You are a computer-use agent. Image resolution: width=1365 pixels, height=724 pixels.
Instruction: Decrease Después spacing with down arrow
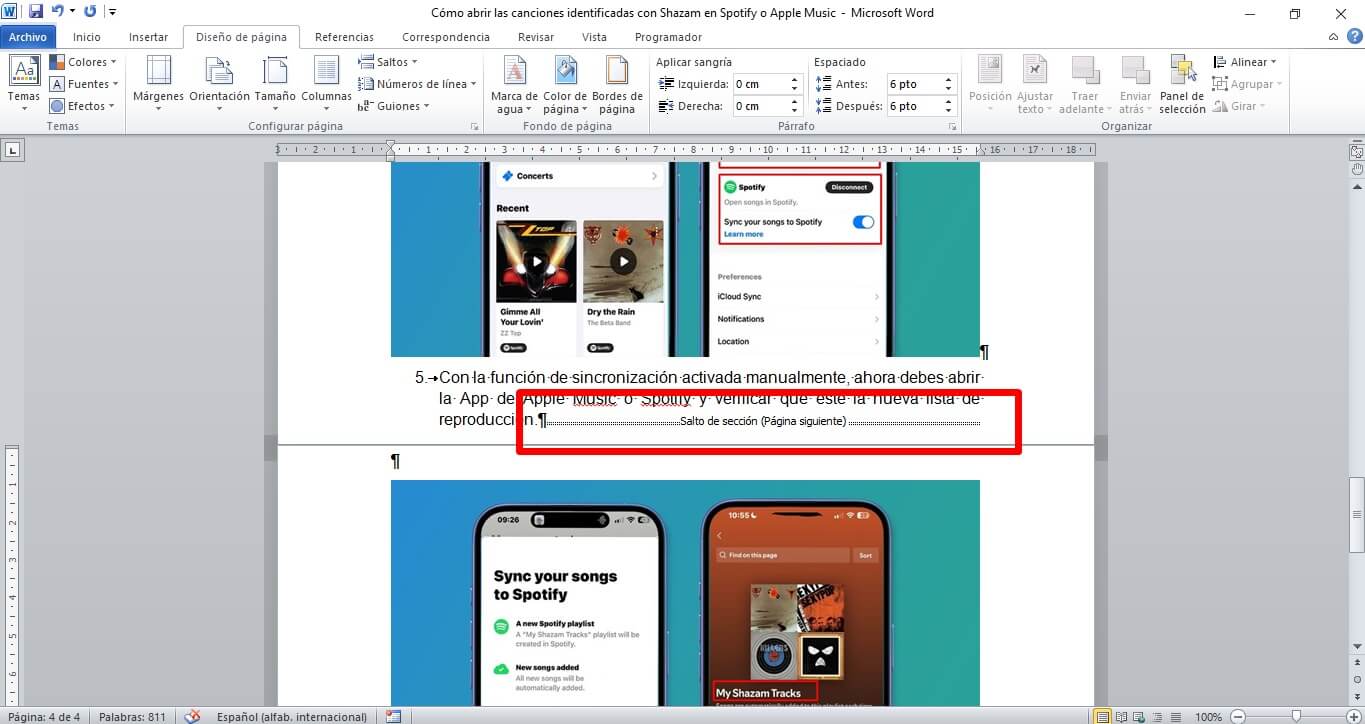(950, 111)
